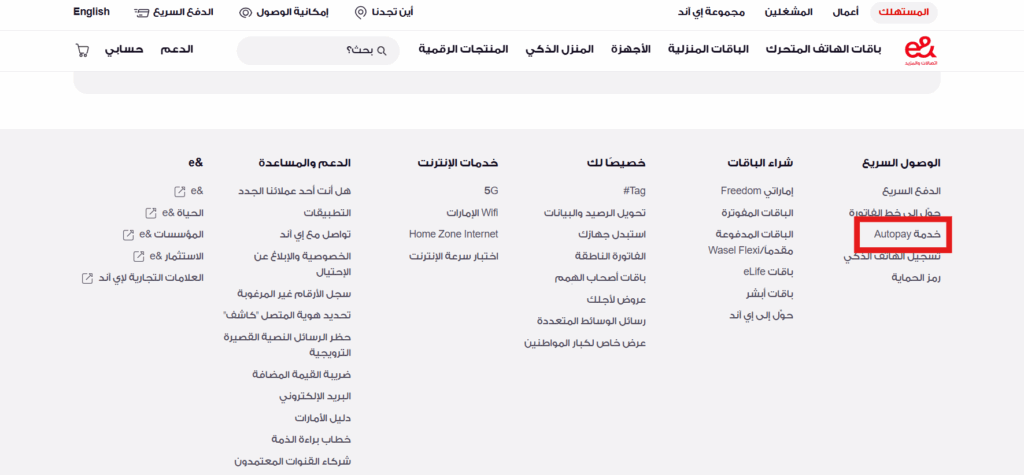This screenshot has width=1024, height=475.
Task: Open عرض خاص لكبار المواطنين link
Action: (585, 342)
